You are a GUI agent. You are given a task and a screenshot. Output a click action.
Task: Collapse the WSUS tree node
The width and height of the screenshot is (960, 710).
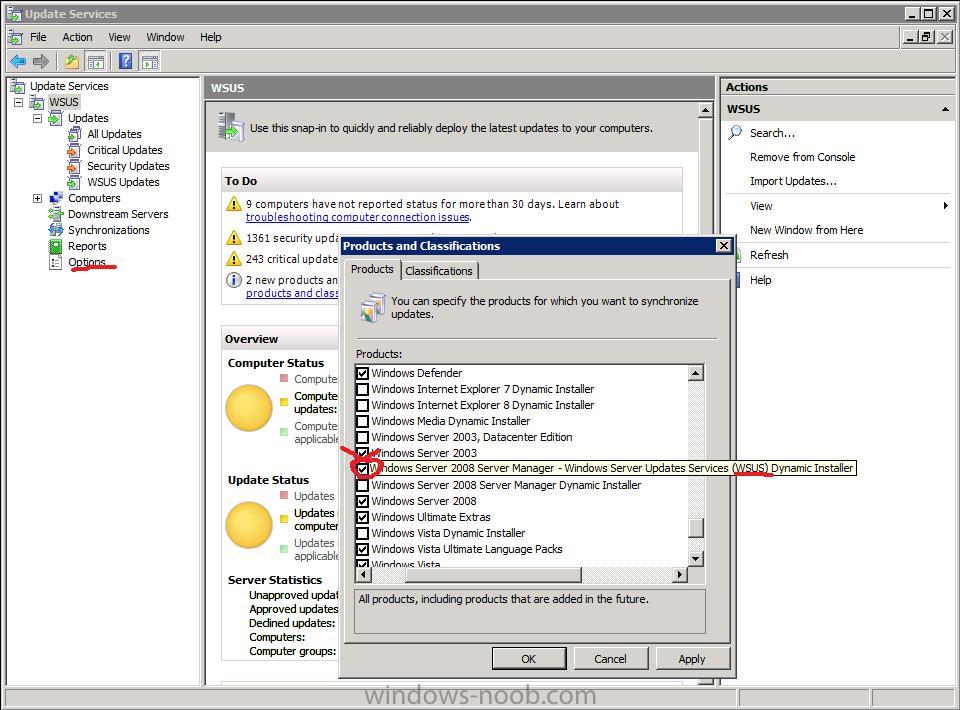[x=18, y=102]
